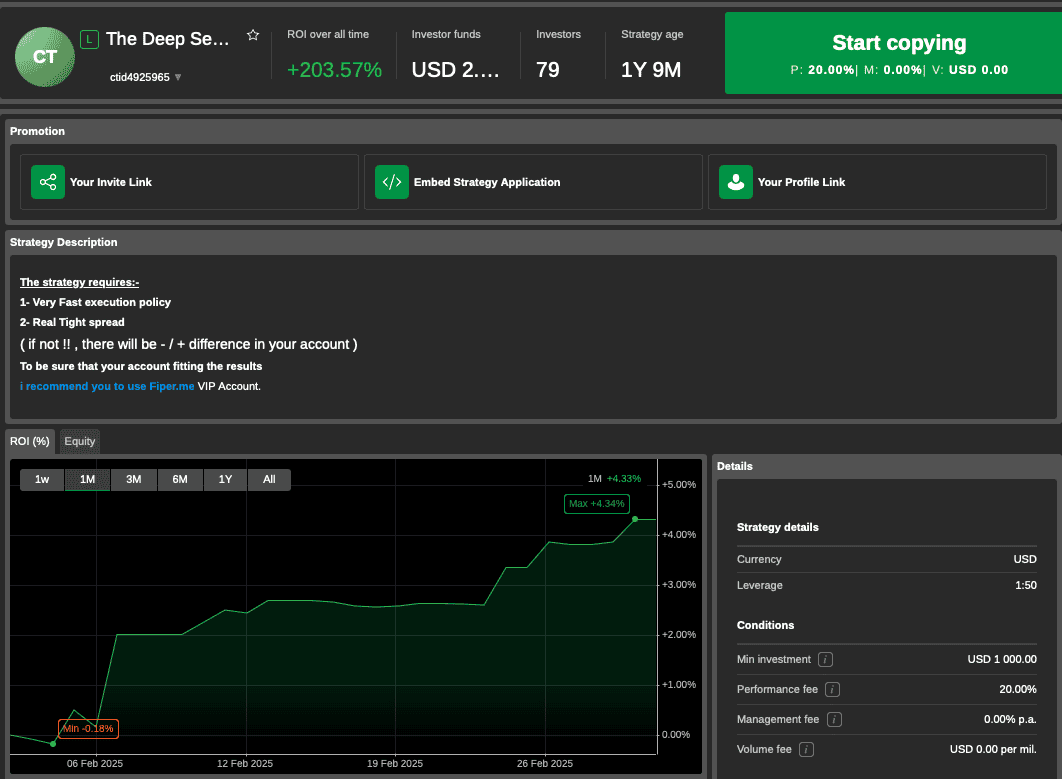The width and height of the screenshot is (1062, 779).
Task: Select the 1Y chart range
Action: tap(225, 480)
